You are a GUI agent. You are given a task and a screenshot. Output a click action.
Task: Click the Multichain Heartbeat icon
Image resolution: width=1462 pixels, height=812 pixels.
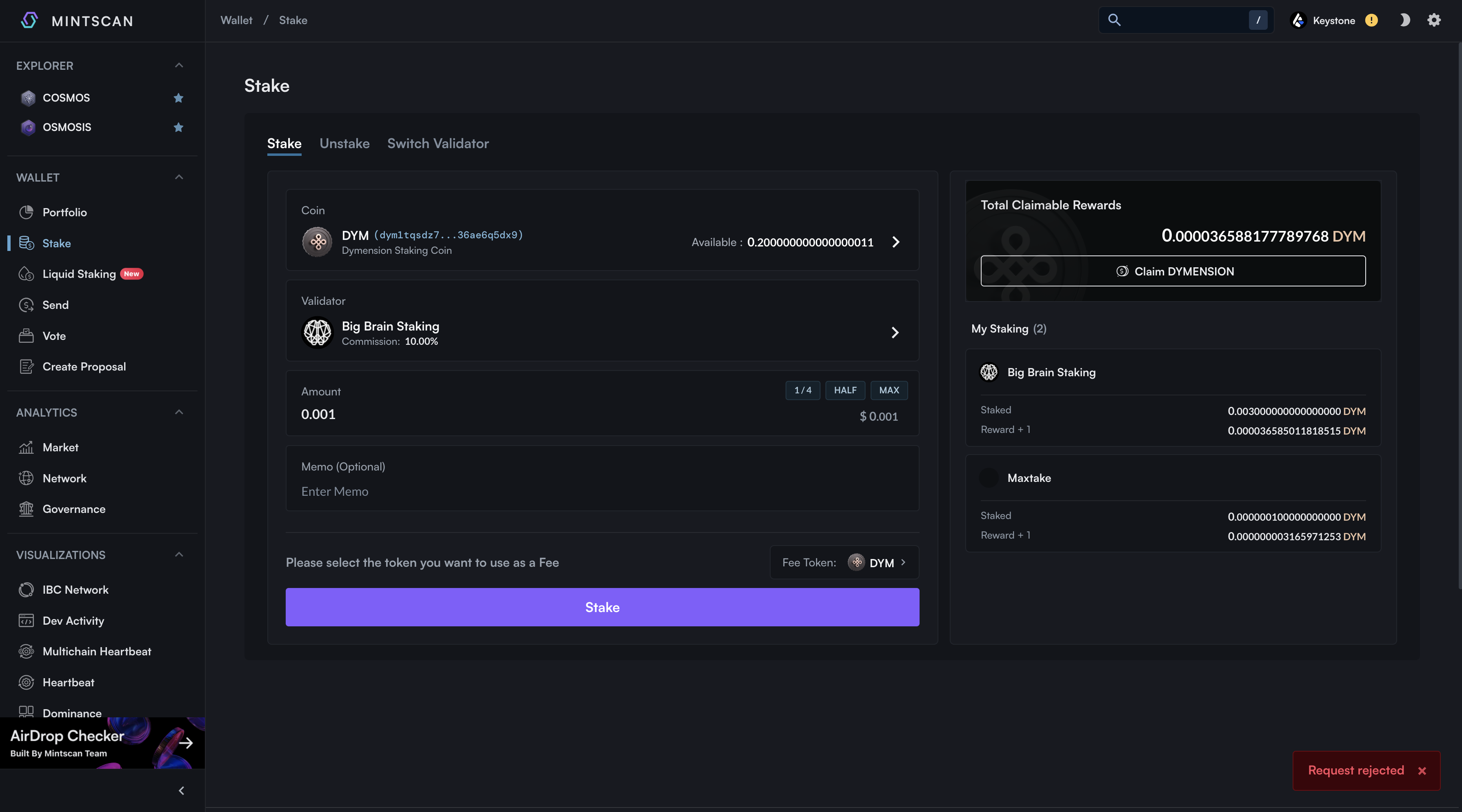(x=26, y=651)
